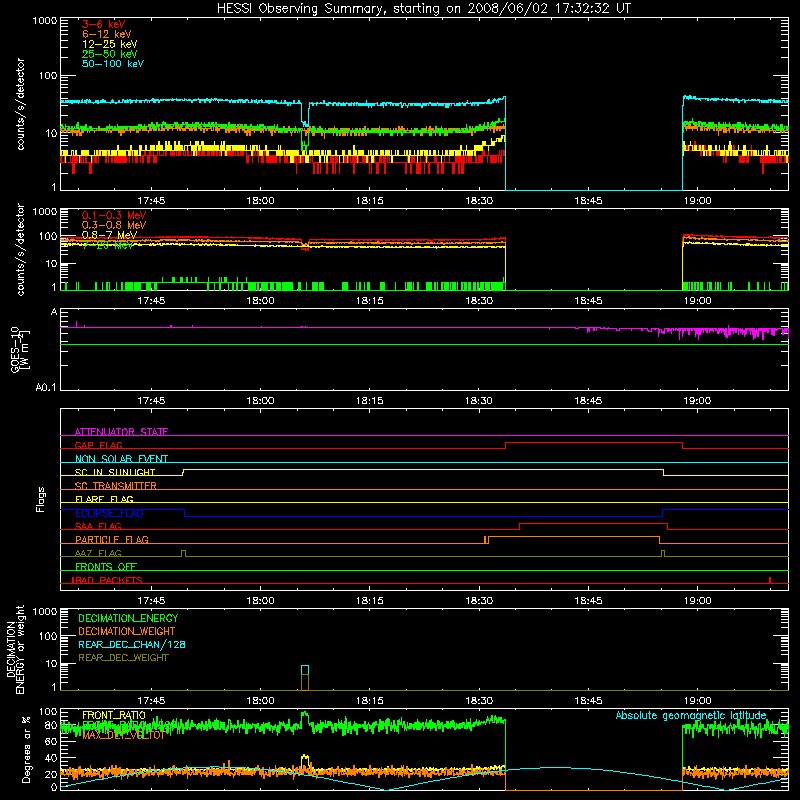The width and height of the screenshot is (800, 800).
Task: Click the 18:00 tick label under the MeV panel
Action: click(260, 301)
